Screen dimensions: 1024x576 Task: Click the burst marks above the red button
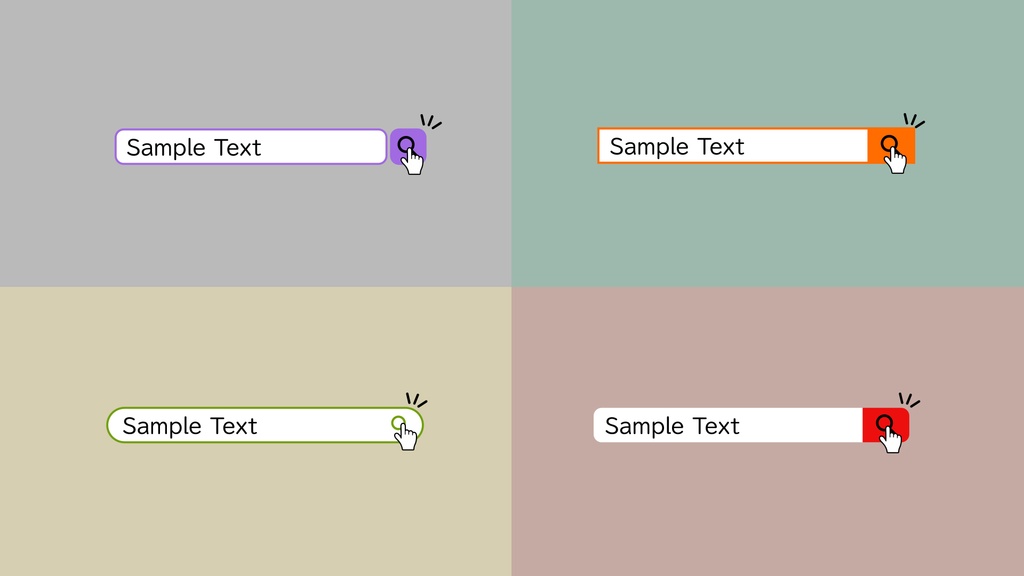[x=908, y=400]
